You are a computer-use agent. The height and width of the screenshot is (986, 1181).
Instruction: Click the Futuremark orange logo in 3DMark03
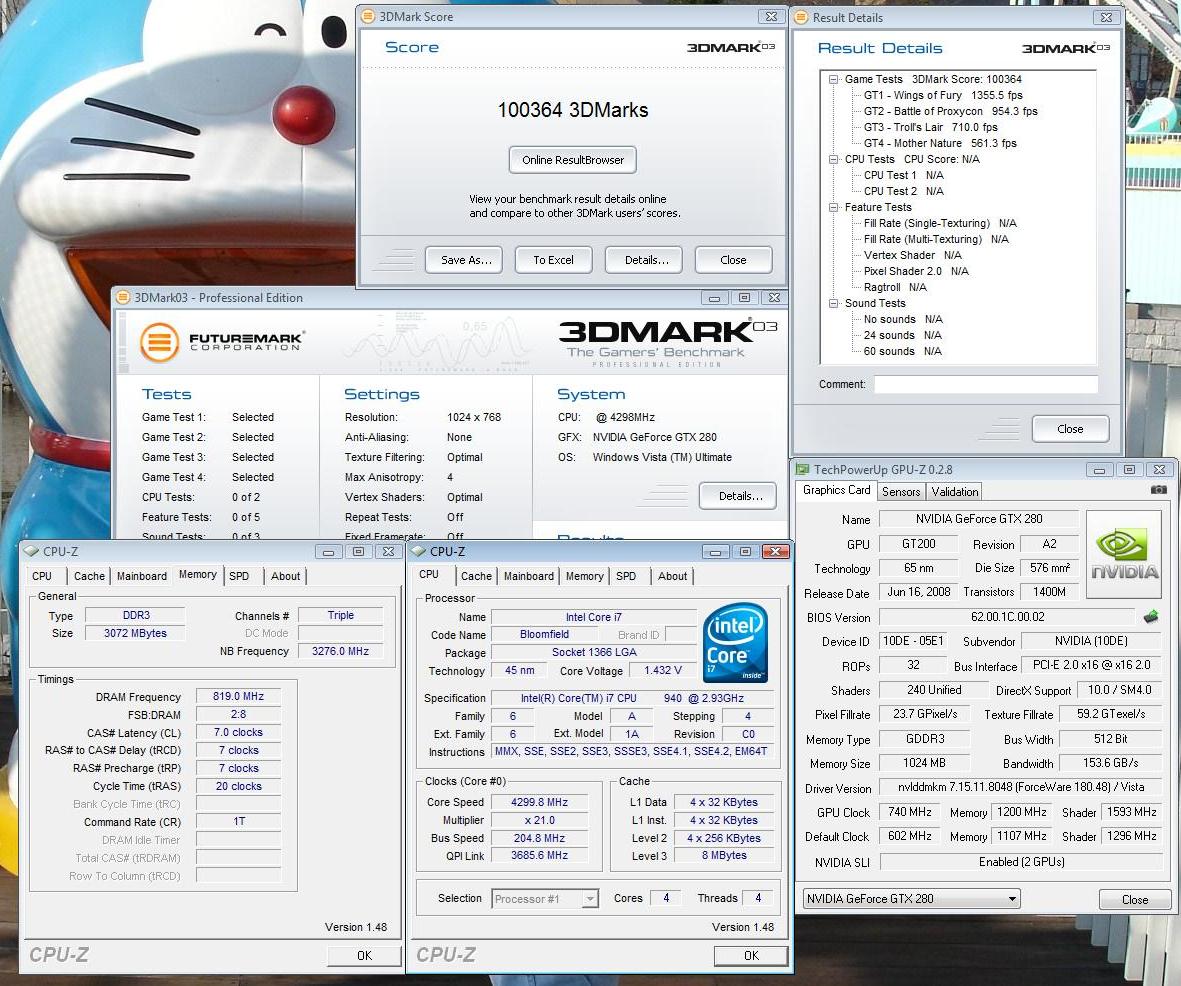coord(159,342)
